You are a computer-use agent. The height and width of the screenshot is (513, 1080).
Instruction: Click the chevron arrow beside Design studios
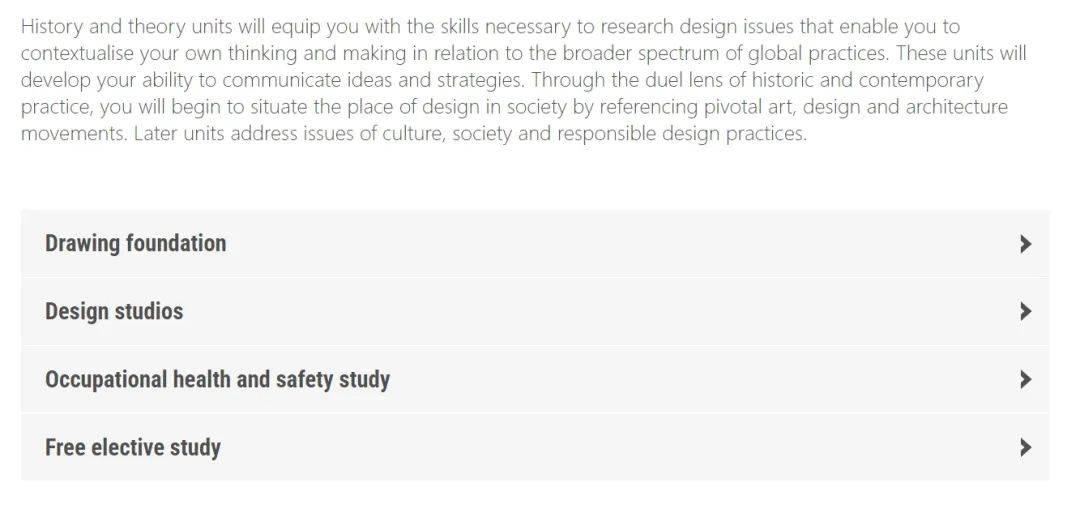point(1025,312)
